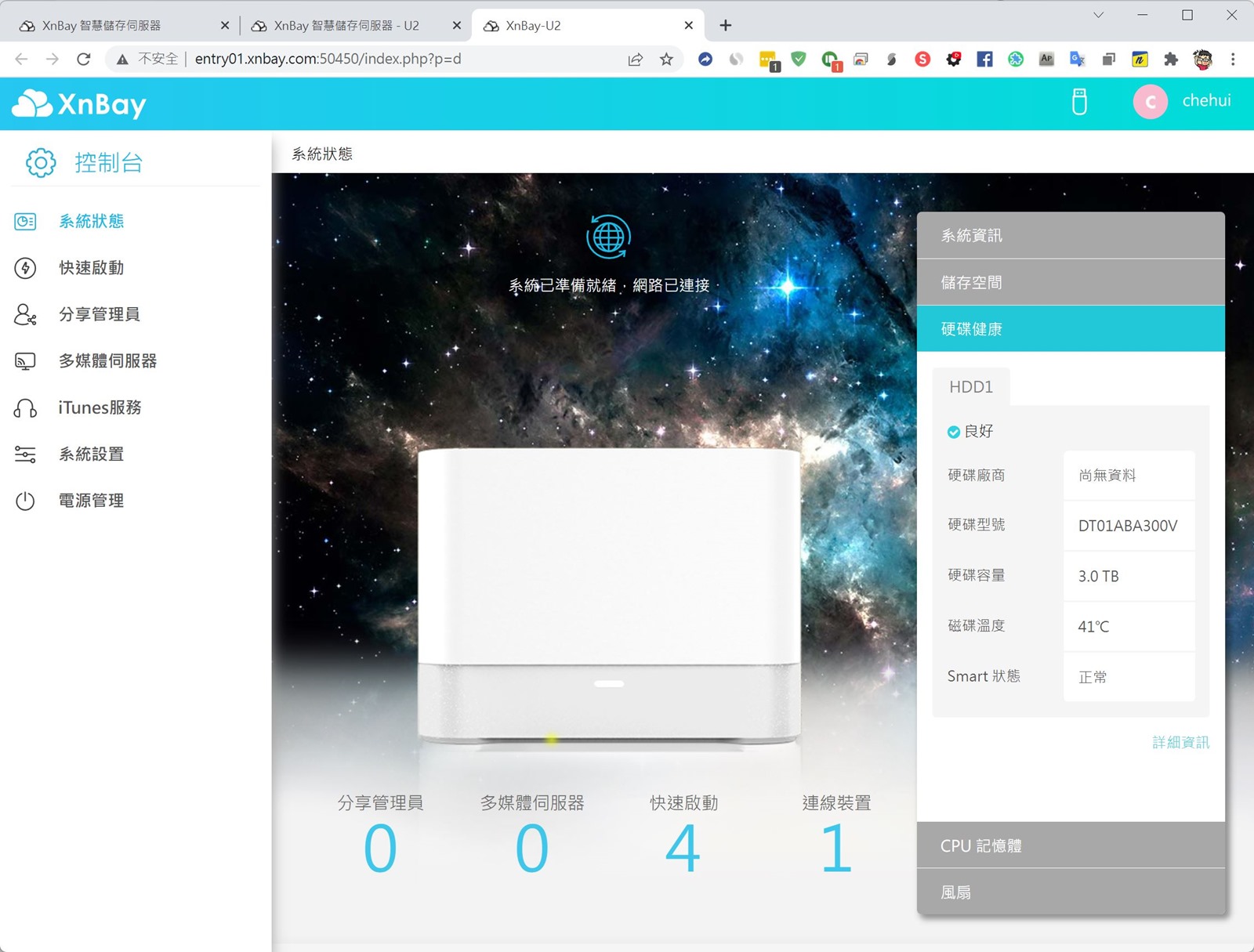Bookmark this page with star icon
The image size is (1254, 952).
pos(666,60)
